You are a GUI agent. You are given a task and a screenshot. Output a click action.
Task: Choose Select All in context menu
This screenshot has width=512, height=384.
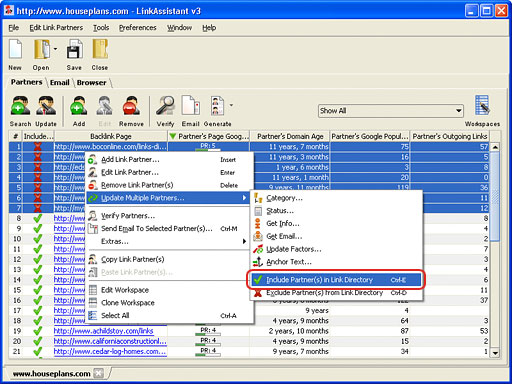pyautogui.click(x=169, y=315)
